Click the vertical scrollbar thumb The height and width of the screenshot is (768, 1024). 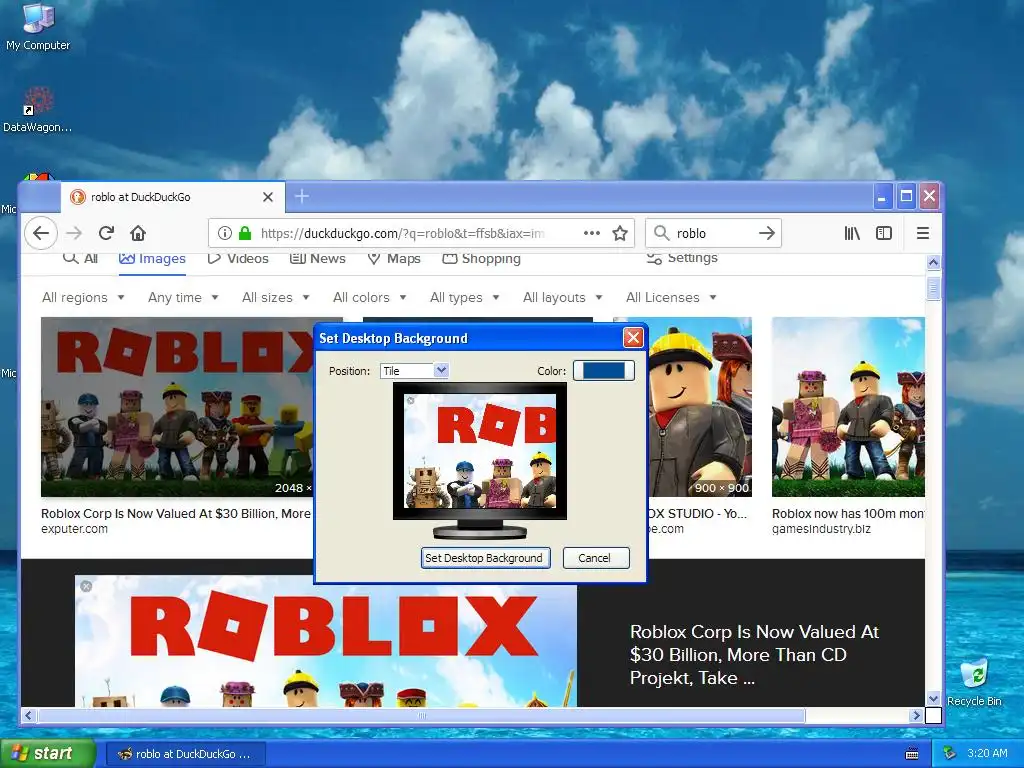(x=934, y=289)
